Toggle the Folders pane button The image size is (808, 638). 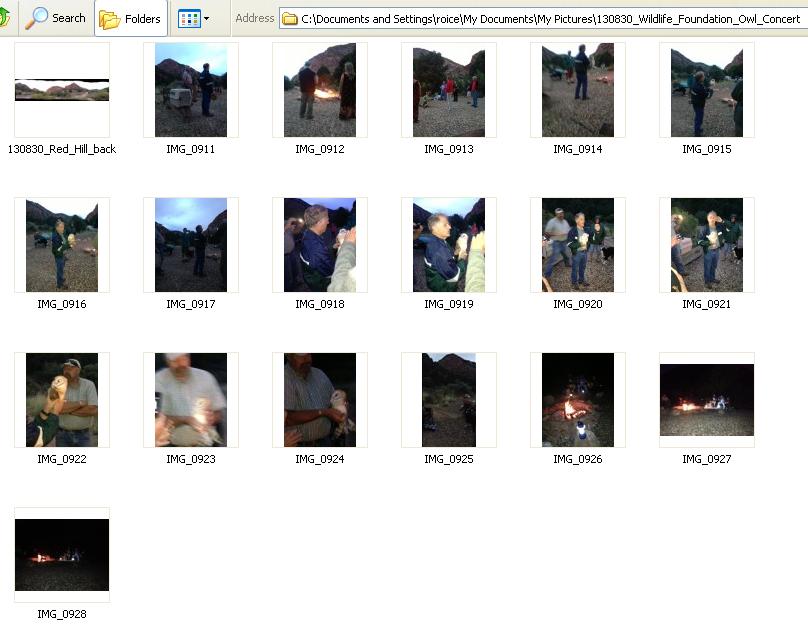(x=131, y=19)
